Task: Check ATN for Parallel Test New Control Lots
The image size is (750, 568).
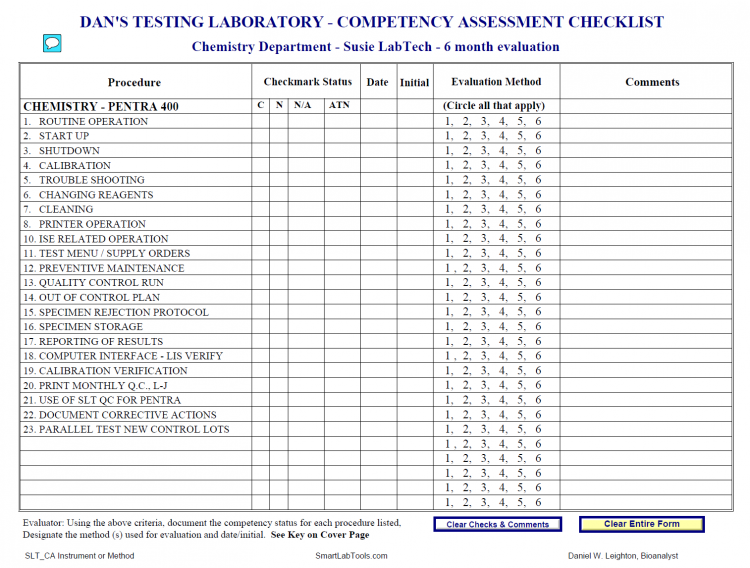Action: 340,430
